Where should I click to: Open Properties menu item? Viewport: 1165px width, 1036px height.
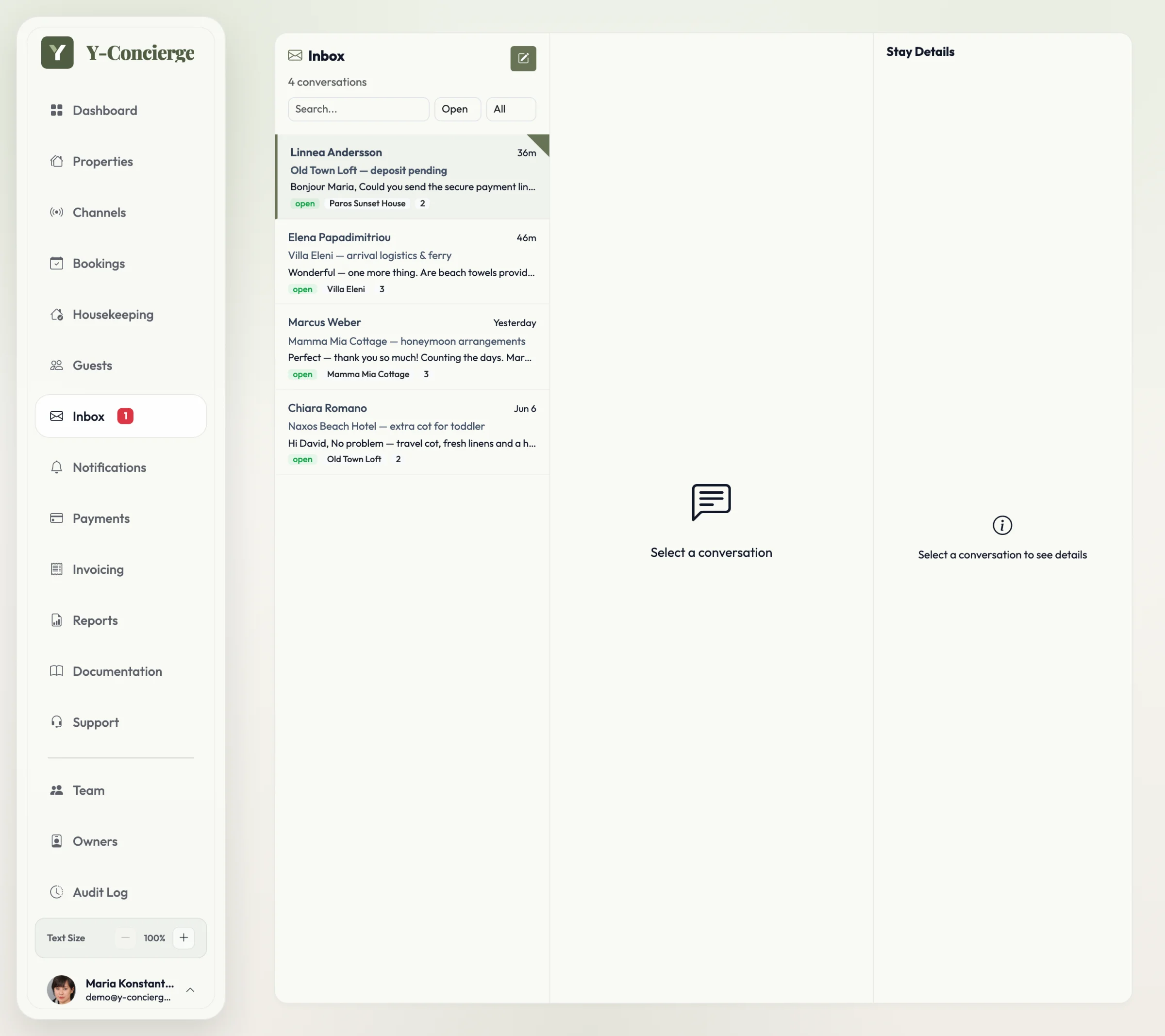[x=121, y=161]
